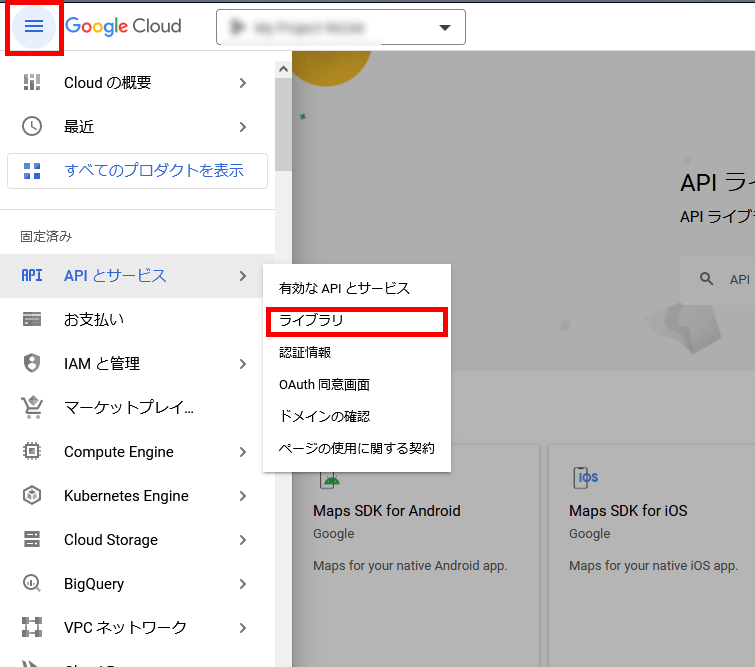This screenshot has height=667, width=755.
Task: Click the Cloud Storage icon
Action: pyautogui.click(x=32, y=539)
